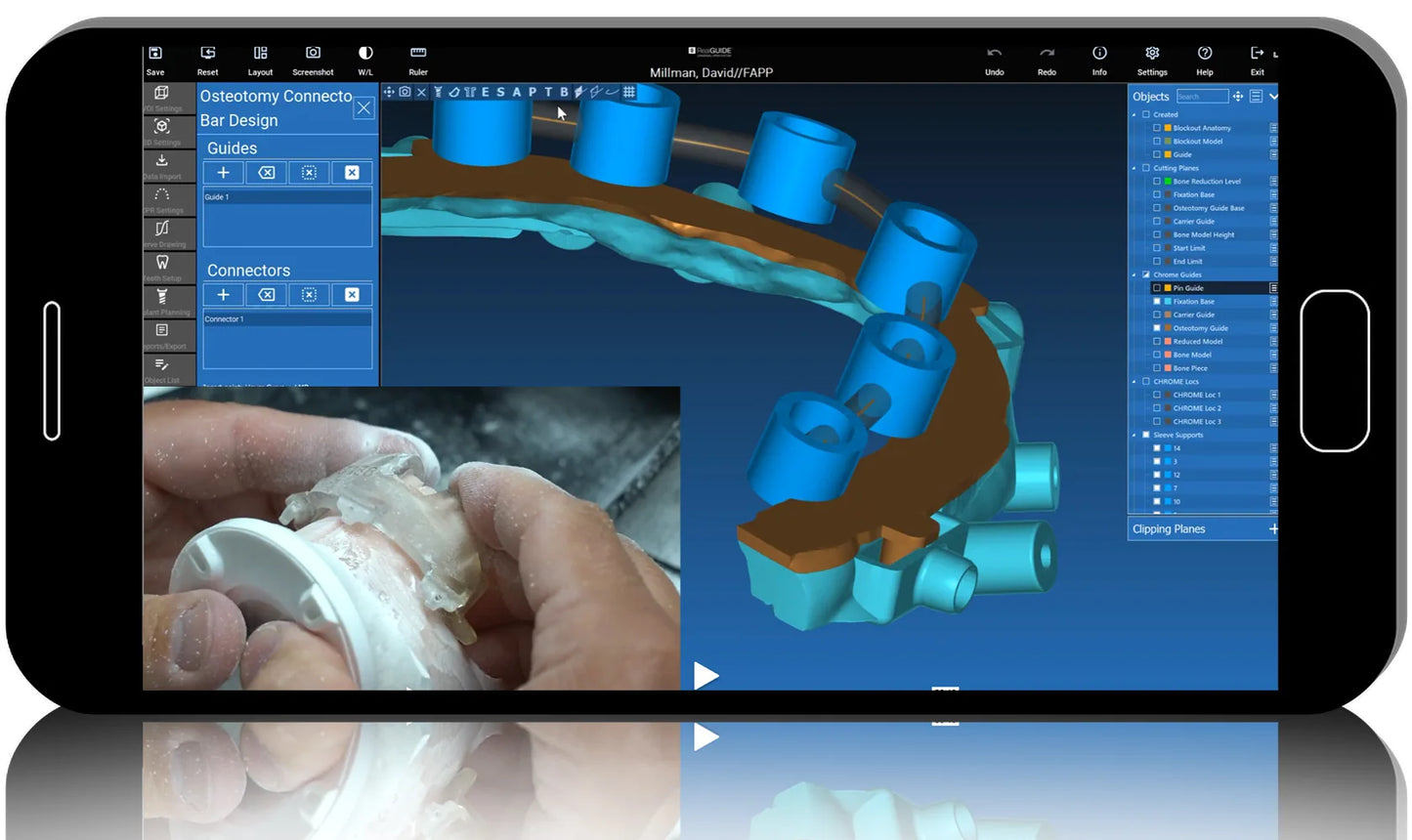
Task: Click the Blockout Anatomy orange color swatch
Action: (x=1168, y=128)
